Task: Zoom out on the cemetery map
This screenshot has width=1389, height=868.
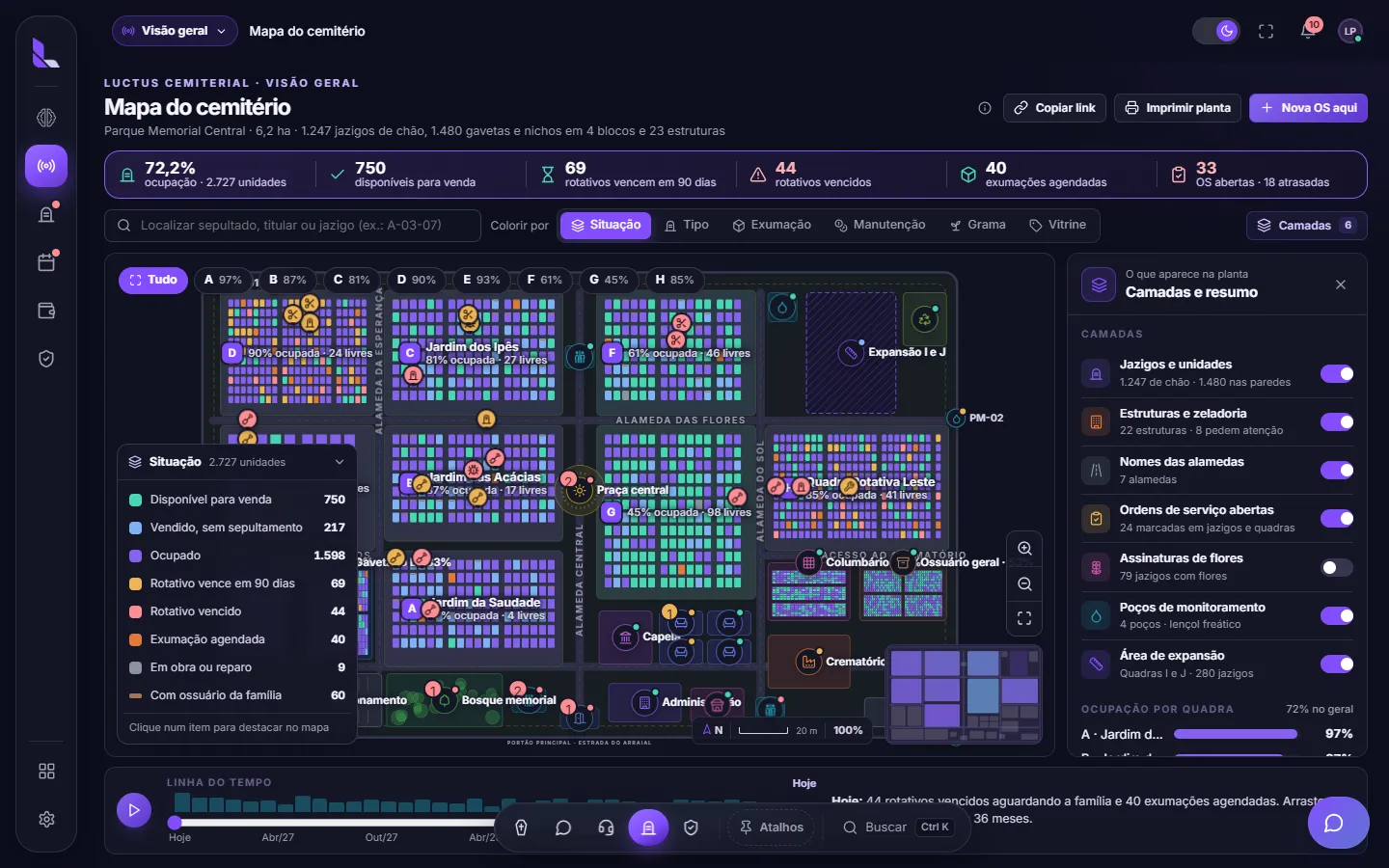Action: pyautogui.click(x=1024, y=584)
